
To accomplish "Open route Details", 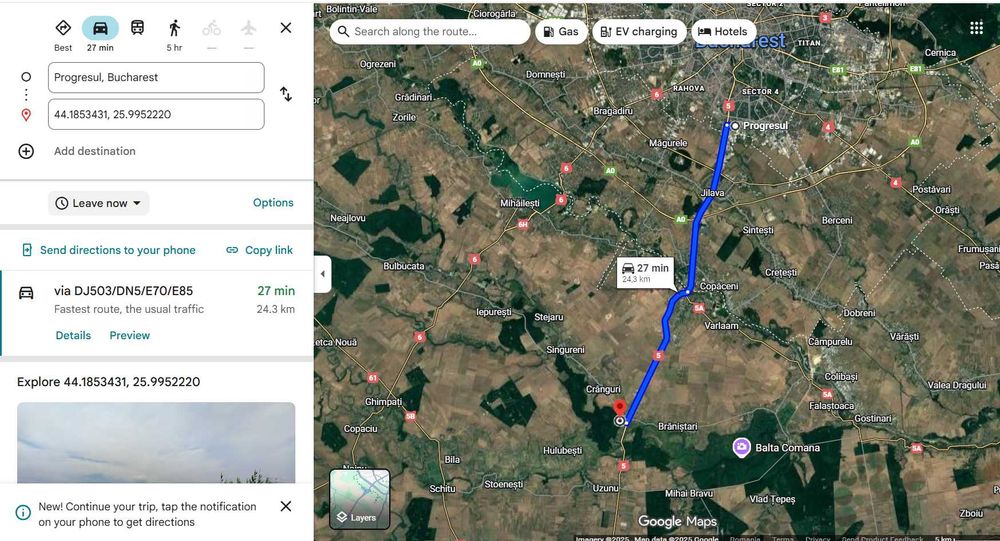I will tap(73, 336).
